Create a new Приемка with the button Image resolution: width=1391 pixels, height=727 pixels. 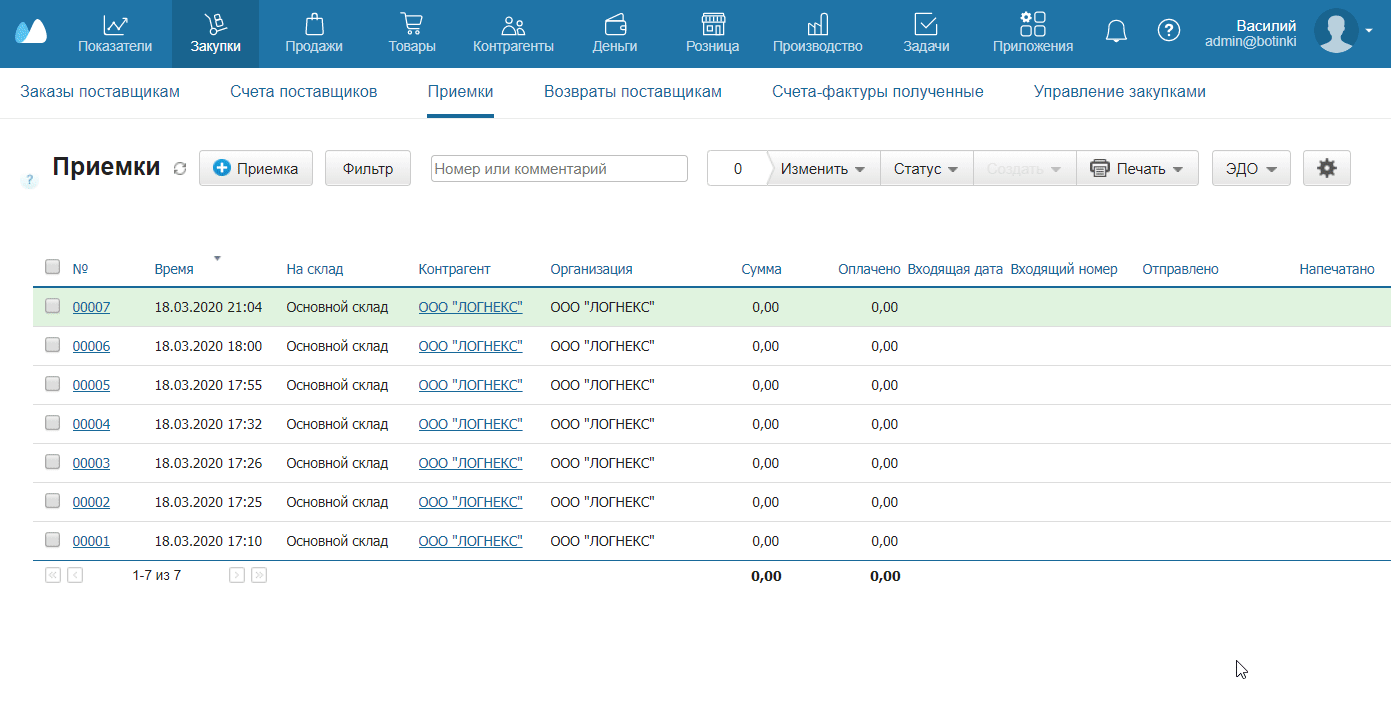[x=256, y=169]
